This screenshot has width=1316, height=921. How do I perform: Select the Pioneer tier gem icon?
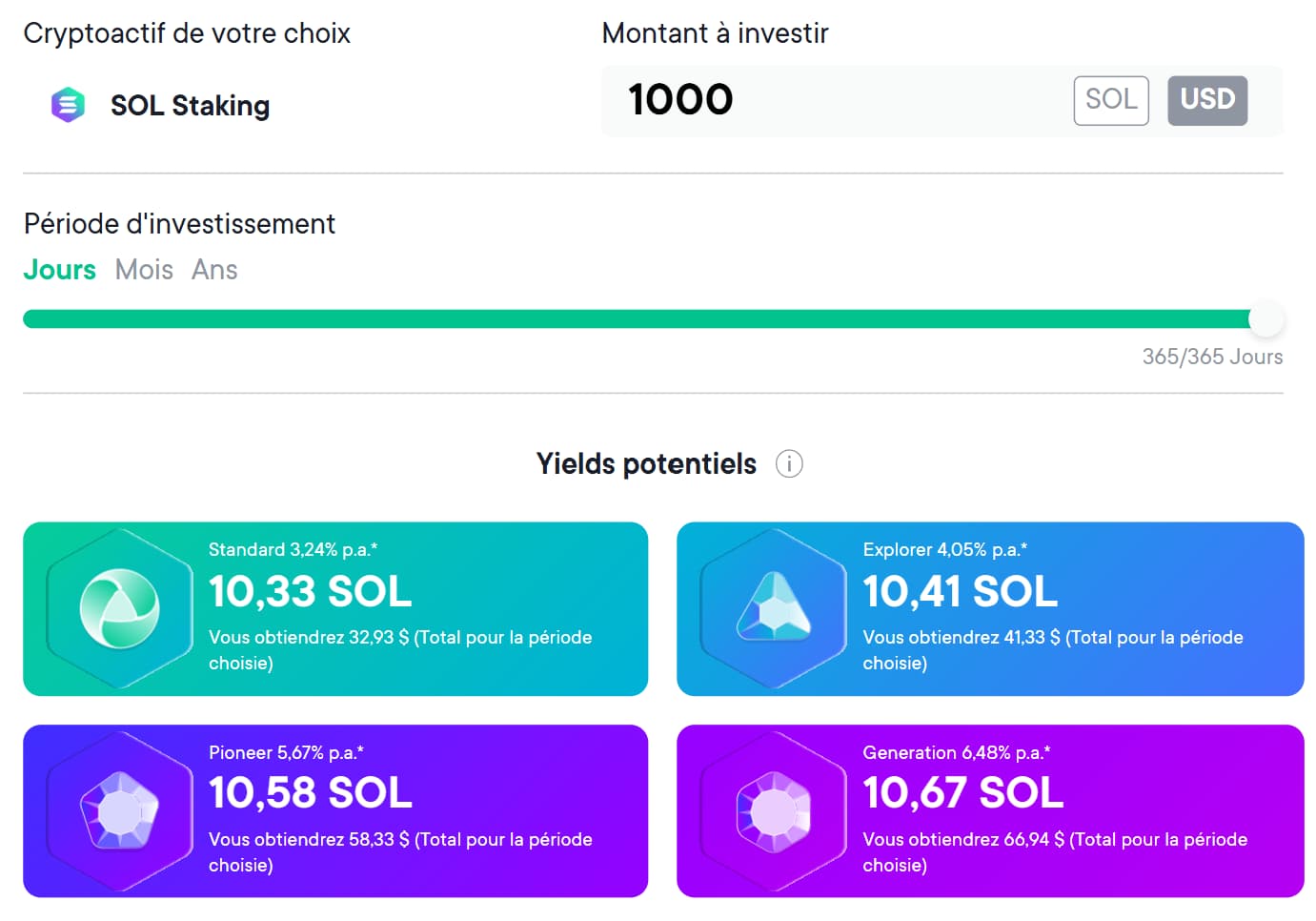[x=118, y=809]
